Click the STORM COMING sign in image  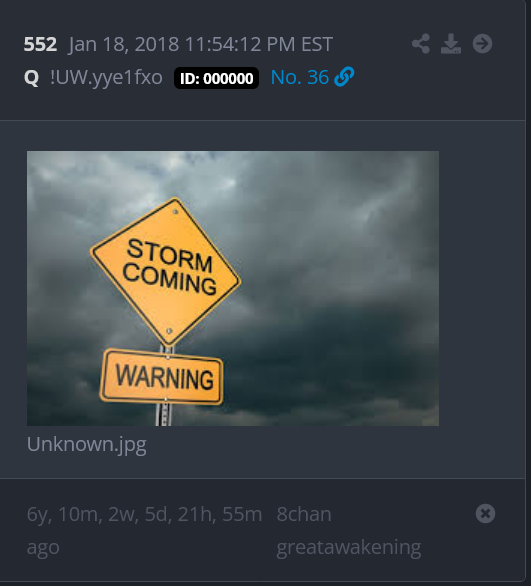166,271
